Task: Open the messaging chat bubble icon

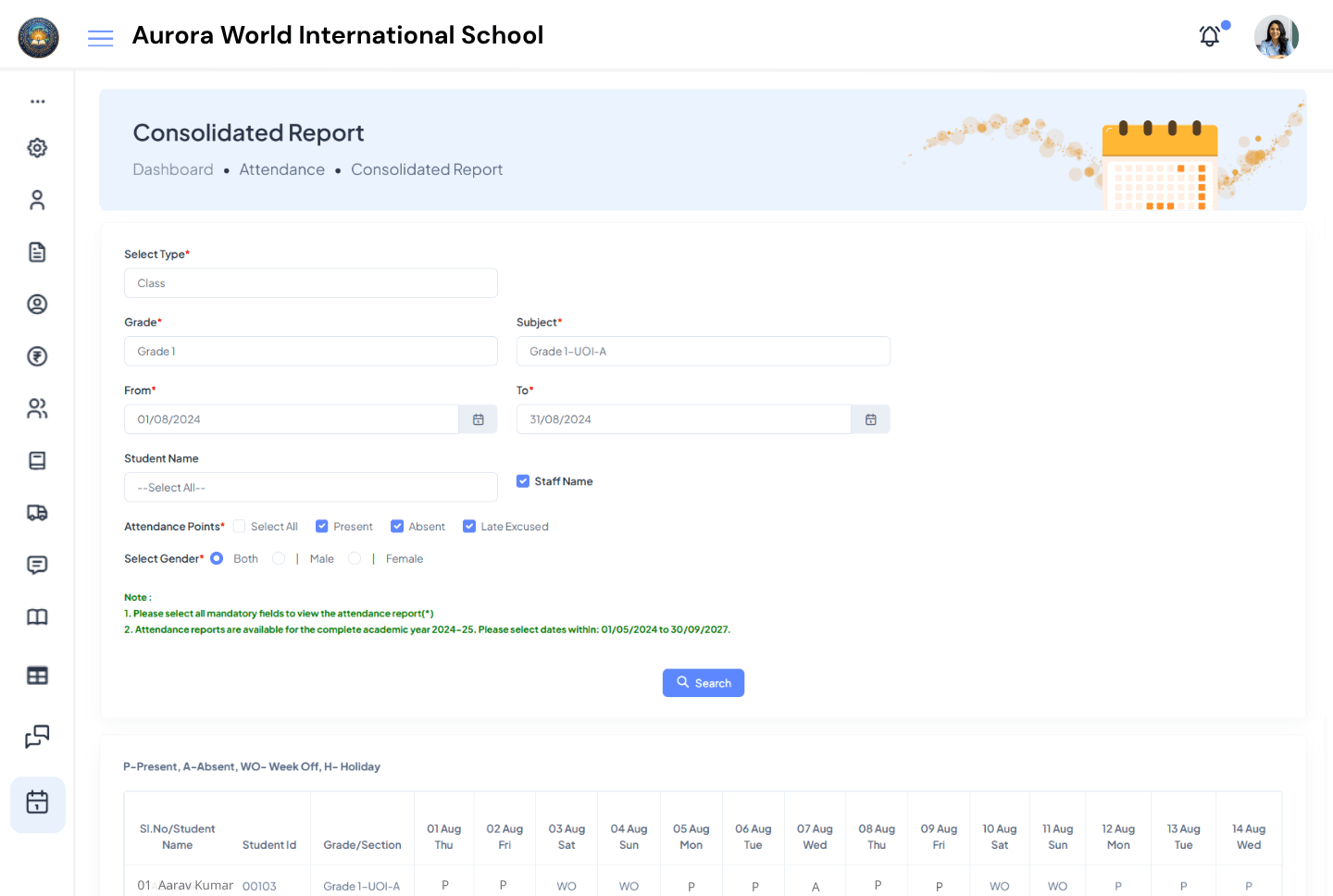Action: 37,565
